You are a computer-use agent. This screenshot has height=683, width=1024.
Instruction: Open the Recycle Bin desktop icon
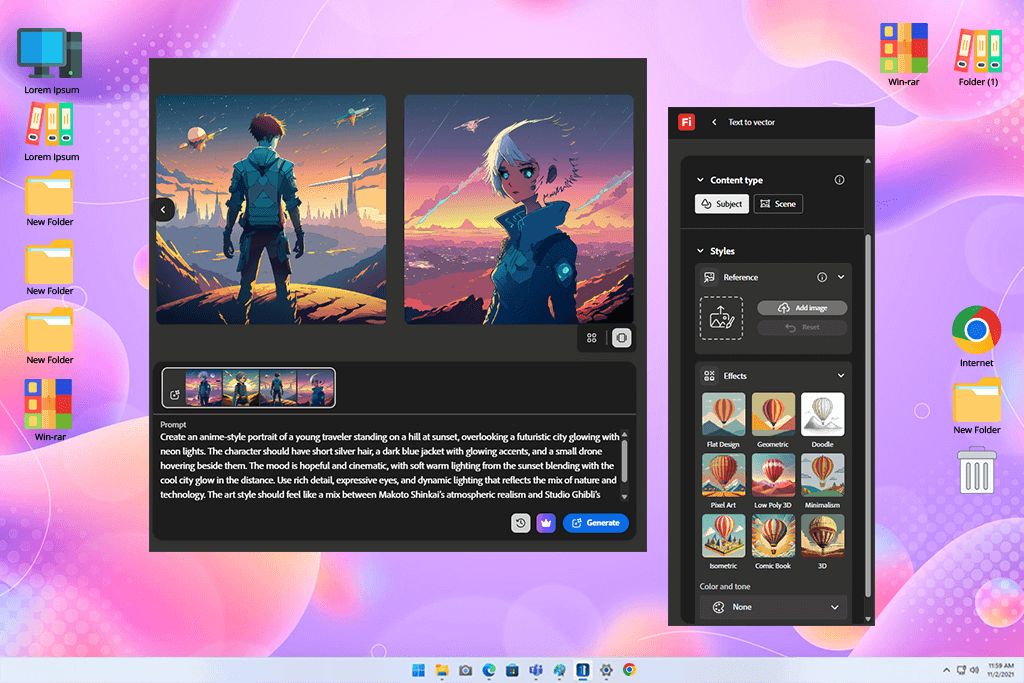point(977,470)
